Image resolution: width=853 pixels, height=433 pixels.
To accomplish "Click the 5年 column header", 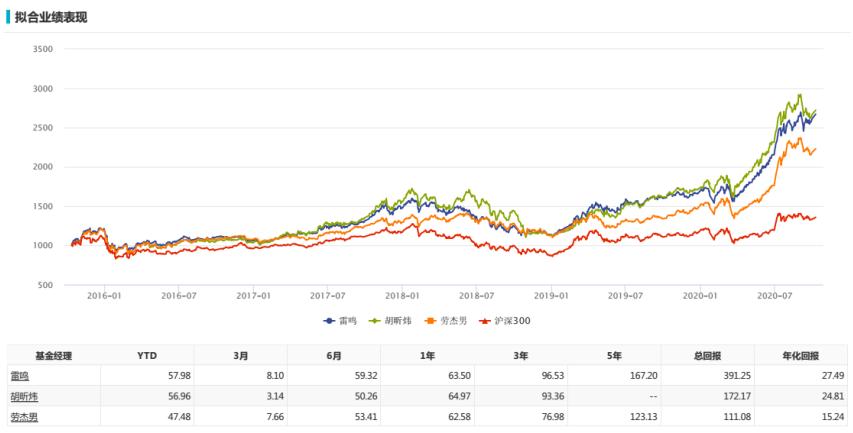I will [x=615, y=354].
